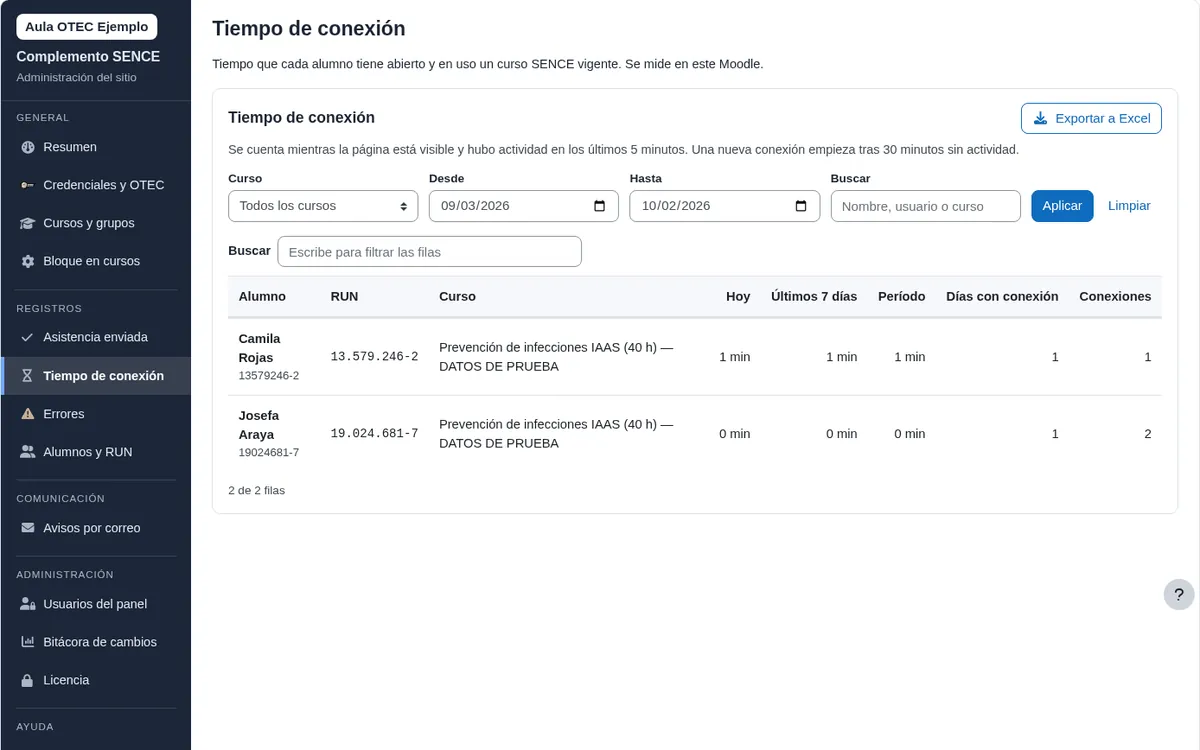Screen dimensions: 1200x750
Task: Sort by the Conexiones column header
Action: (1115, 297)
